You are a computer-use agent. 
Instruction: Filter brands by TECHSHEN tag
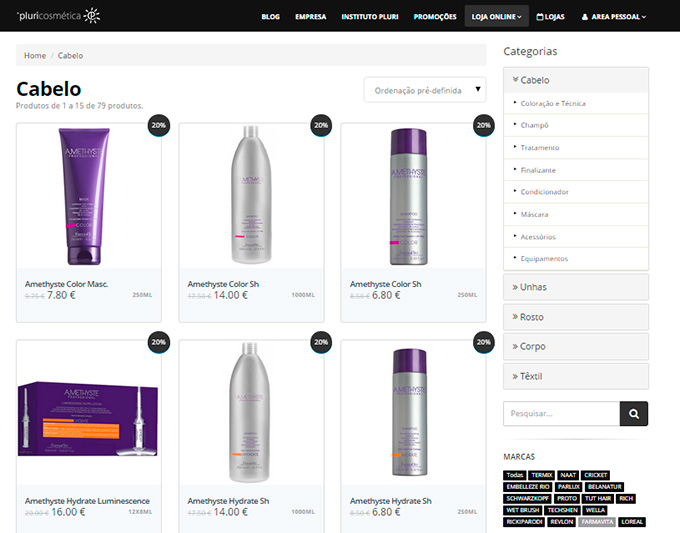click(x=562, y=510)
